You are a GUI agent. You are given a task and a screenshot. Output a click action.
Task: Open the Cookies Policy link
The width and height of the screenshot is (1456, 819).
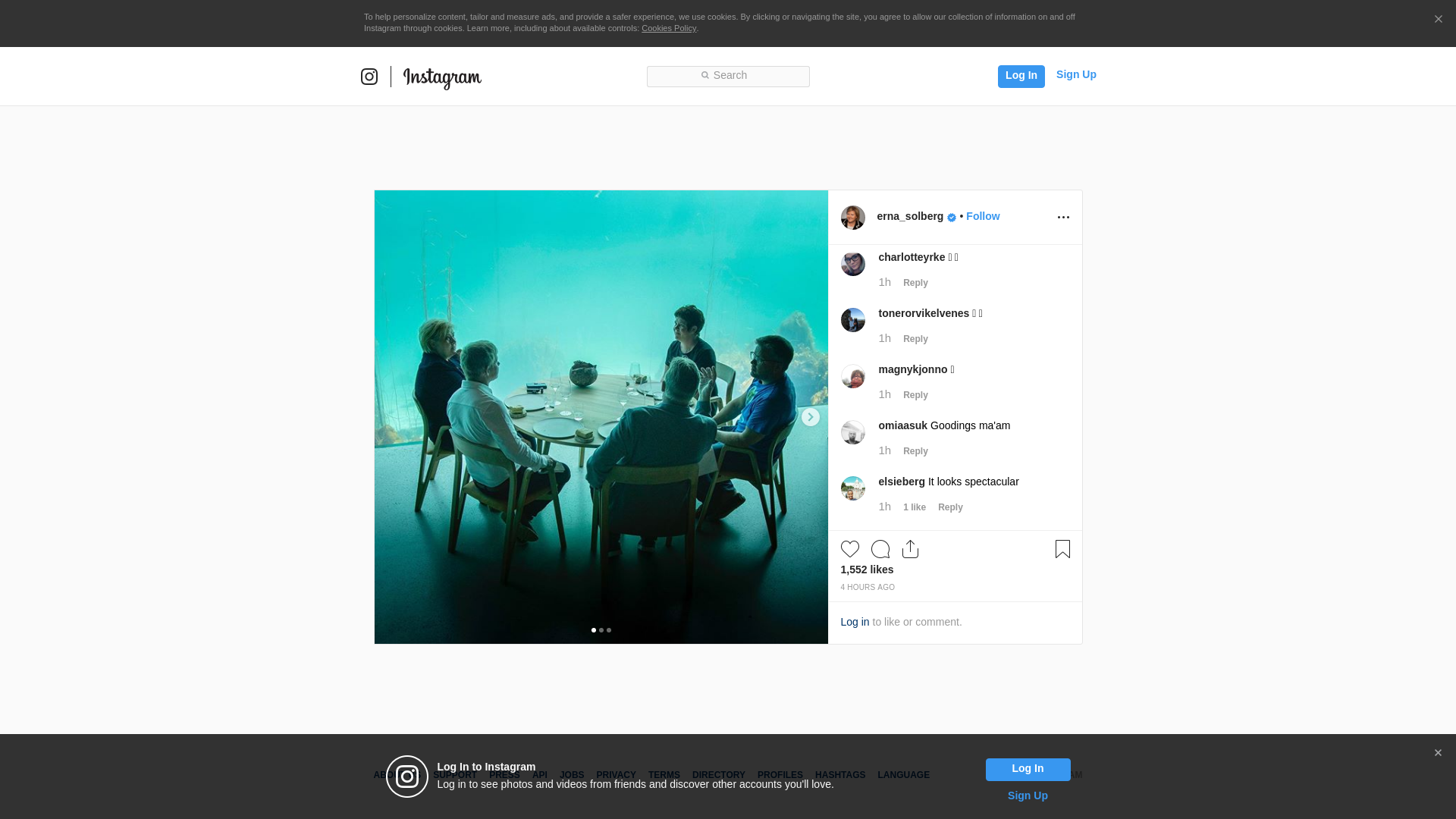pyautogui.click(x=668, y=28)
